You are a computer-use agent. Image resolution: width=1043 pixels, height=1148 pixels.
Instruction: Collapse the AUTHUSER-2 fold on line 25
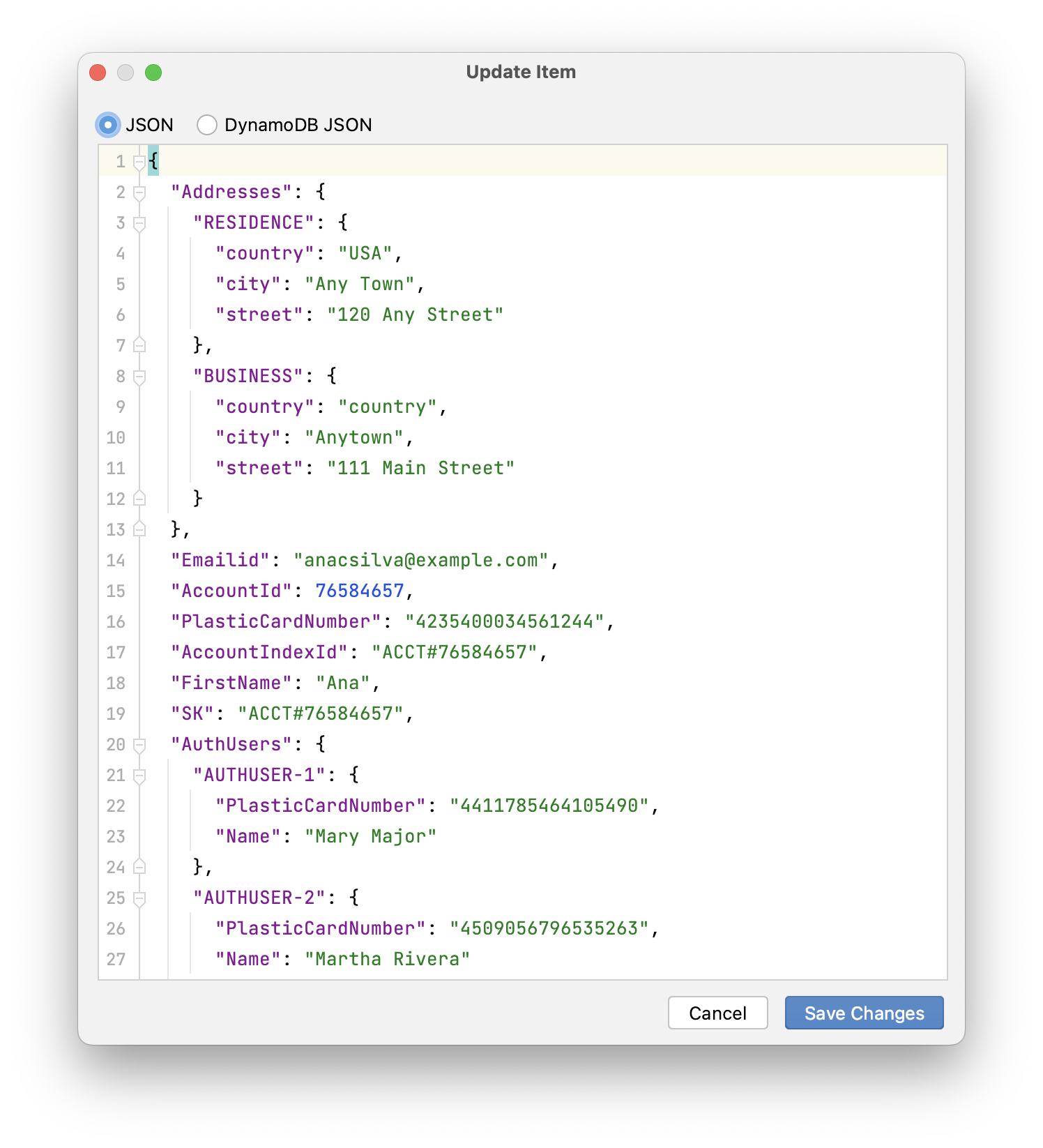pyautogui.click(x=139, y=899)
